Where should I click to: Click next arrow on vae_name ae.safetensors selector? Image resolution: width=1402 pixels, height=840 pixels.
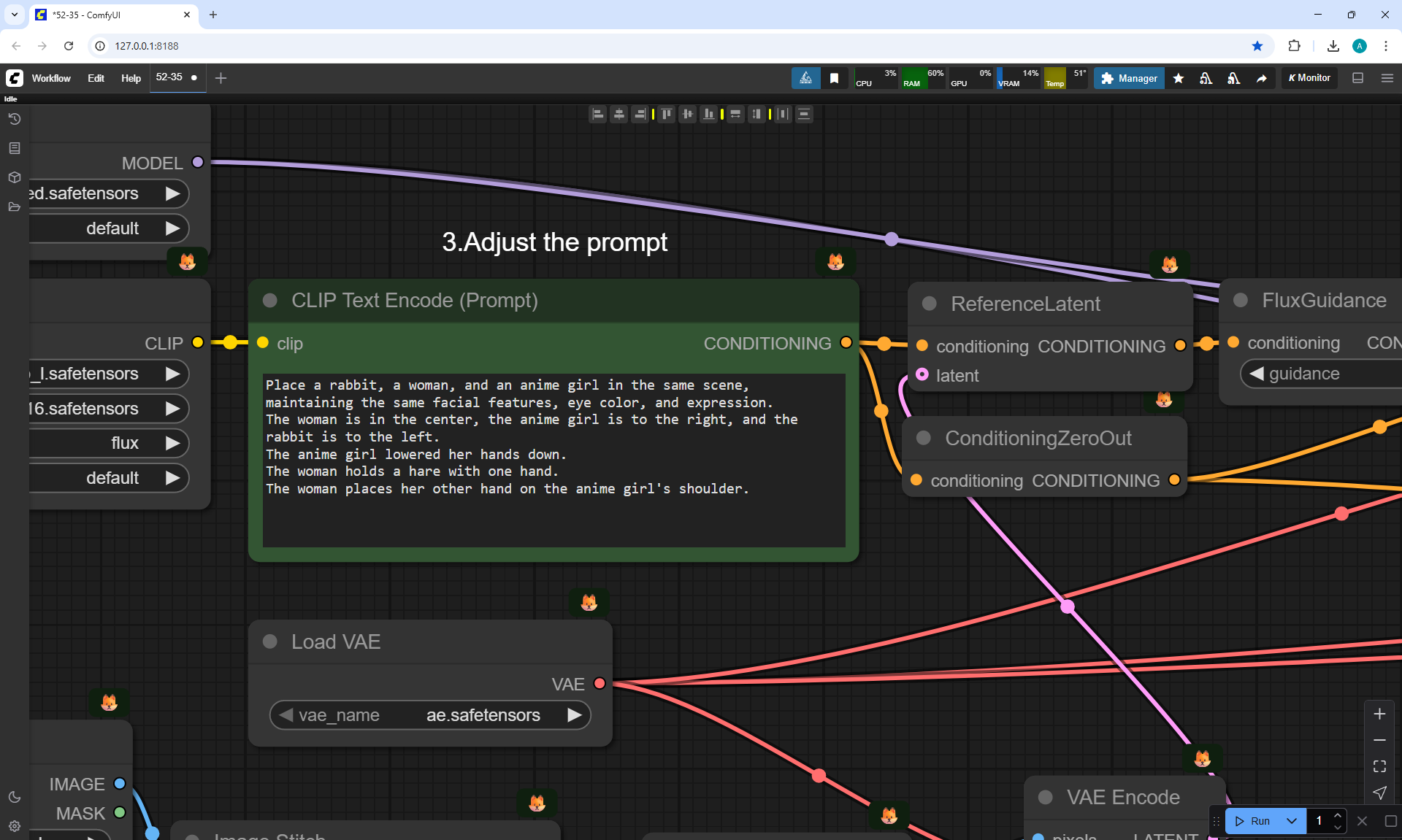pos(575,715)
